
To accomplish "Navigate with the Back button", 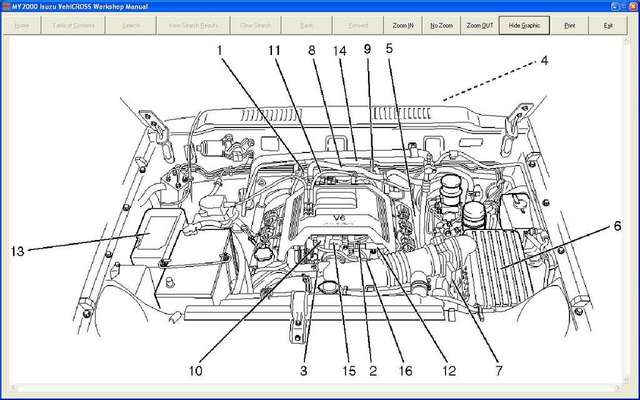I will (x=307, y=25).
